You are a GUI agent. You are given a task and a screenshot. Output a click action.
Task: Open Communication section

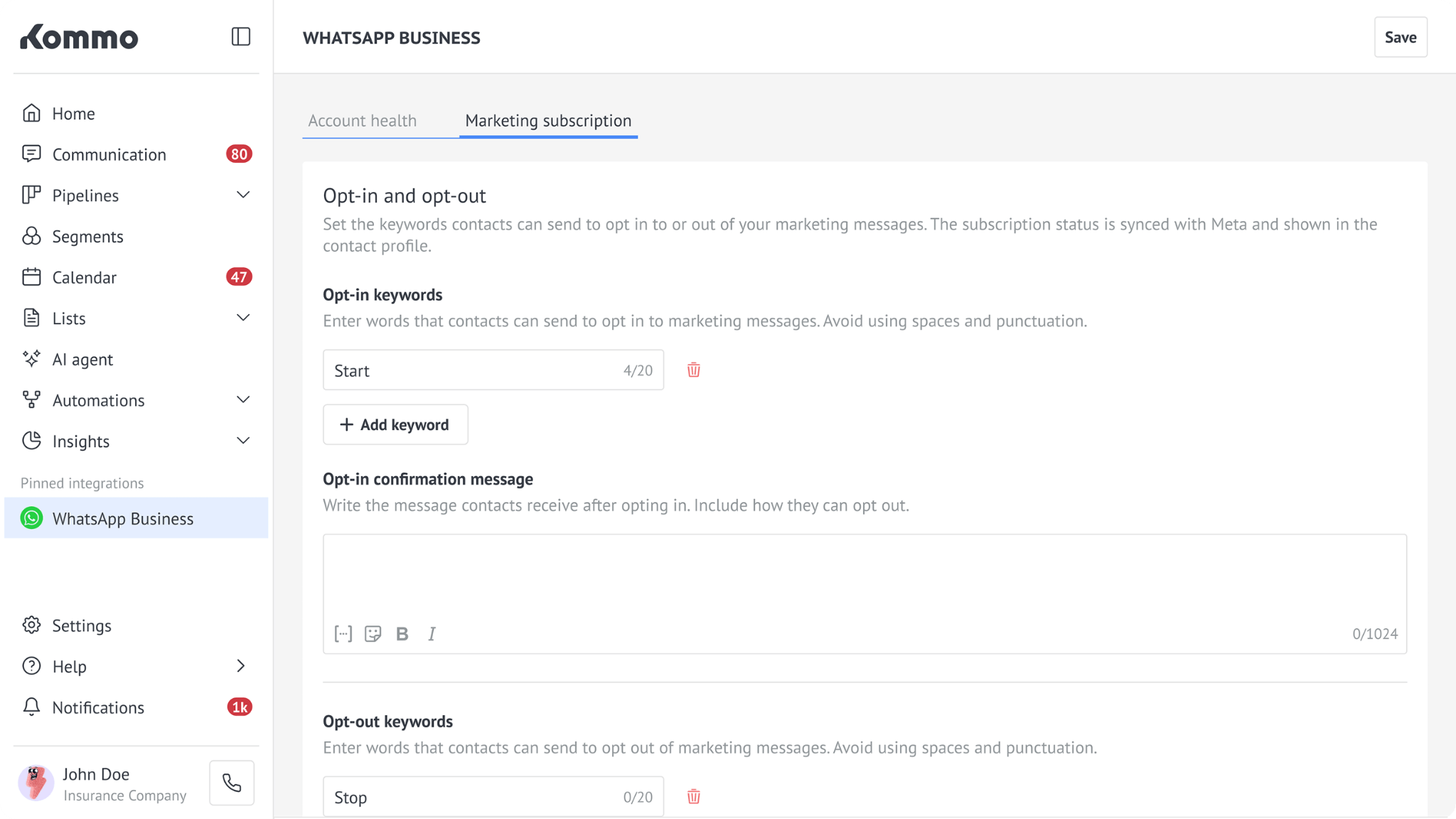click(136, 154)
